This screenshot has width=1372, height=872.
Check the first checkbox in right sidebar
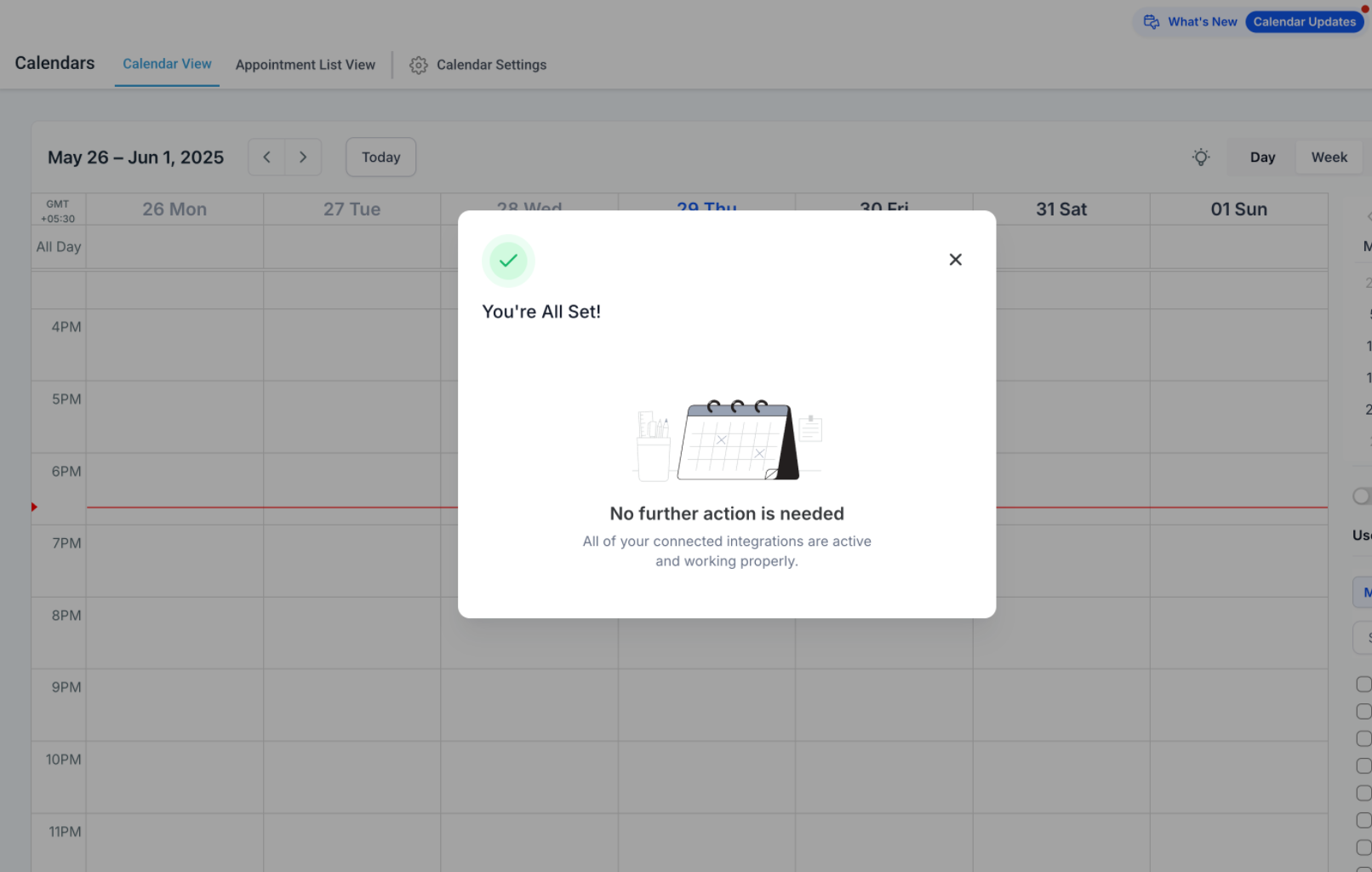(x=1363, y=685)
